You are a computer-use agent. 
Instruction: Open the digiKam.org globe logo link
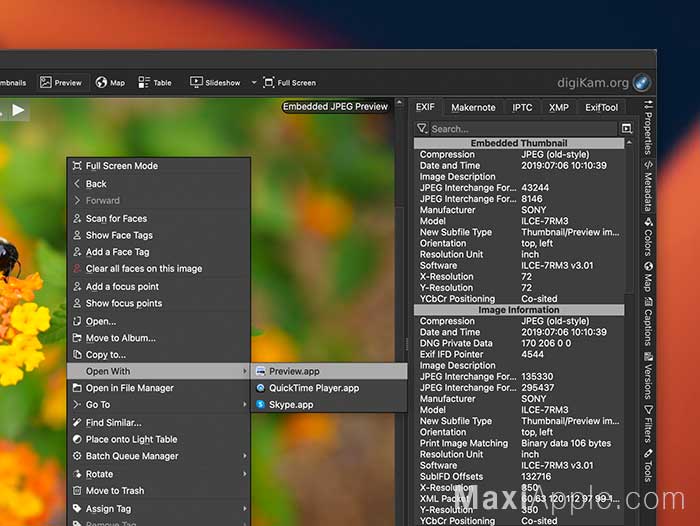click(x=642, y=83)
